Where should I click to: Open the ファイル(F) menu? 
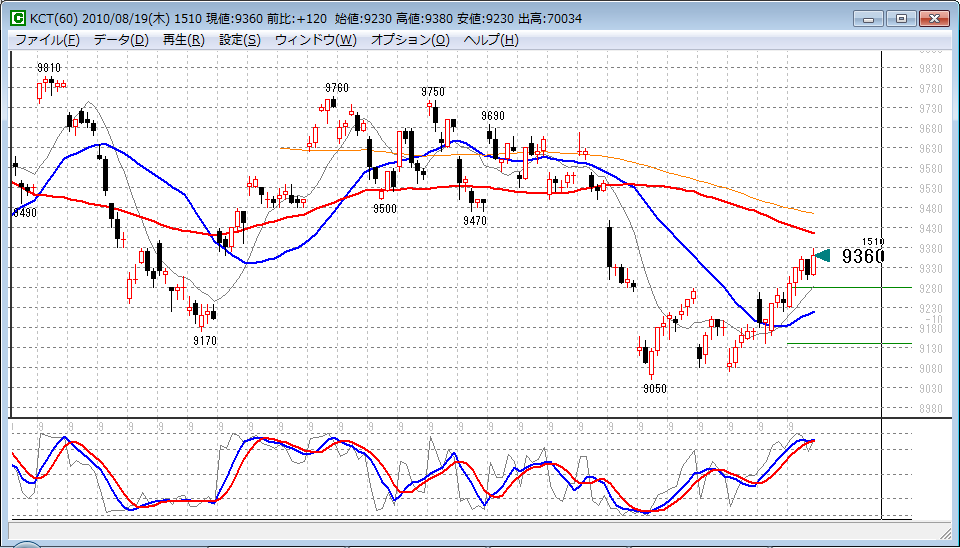click(47, 40)
